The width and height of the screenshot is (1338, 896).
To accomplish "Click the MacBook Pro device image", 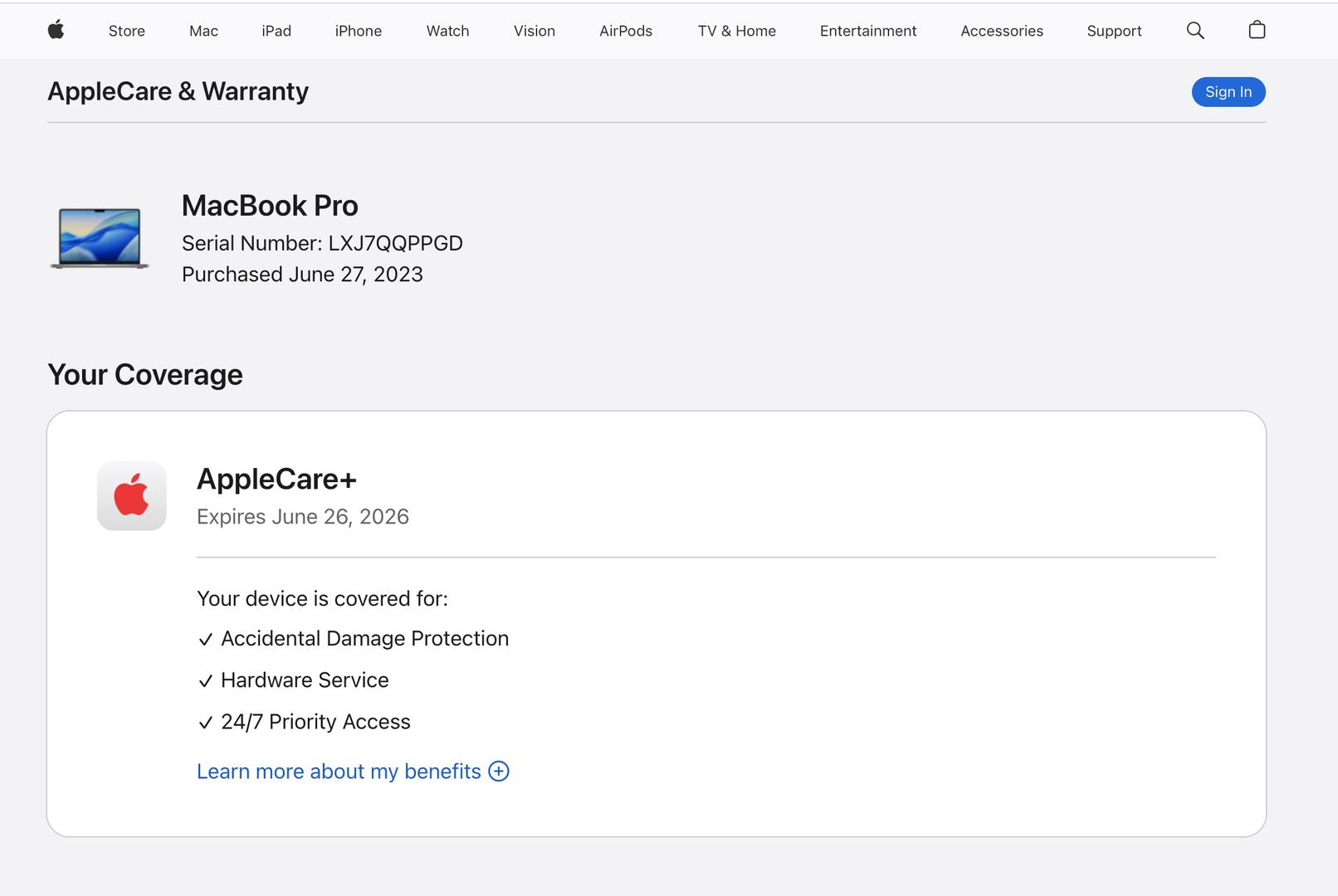I will (x=100, y=239).
